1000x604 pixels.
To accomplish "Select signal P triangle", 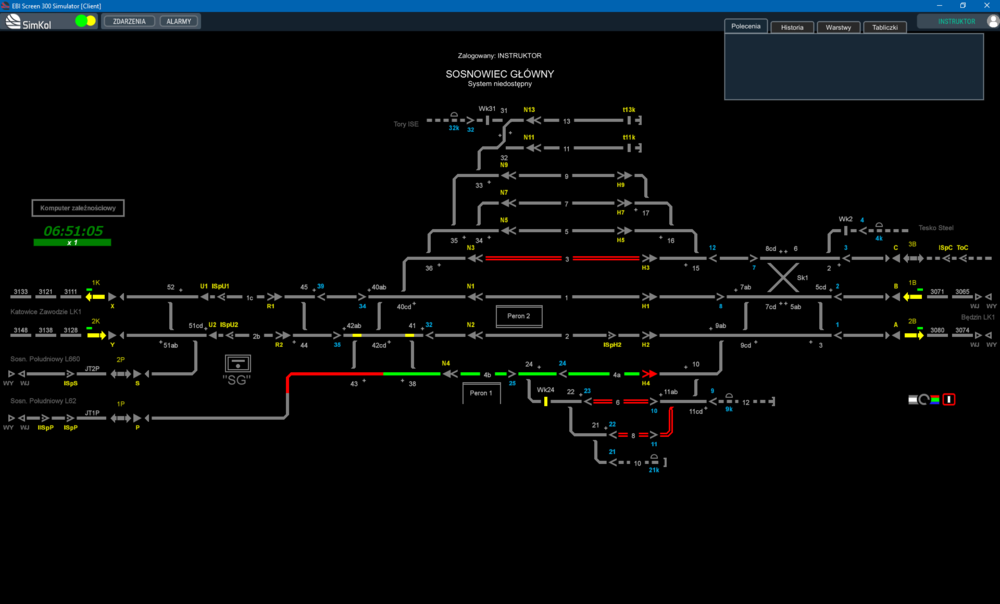I will pos(136,418).
